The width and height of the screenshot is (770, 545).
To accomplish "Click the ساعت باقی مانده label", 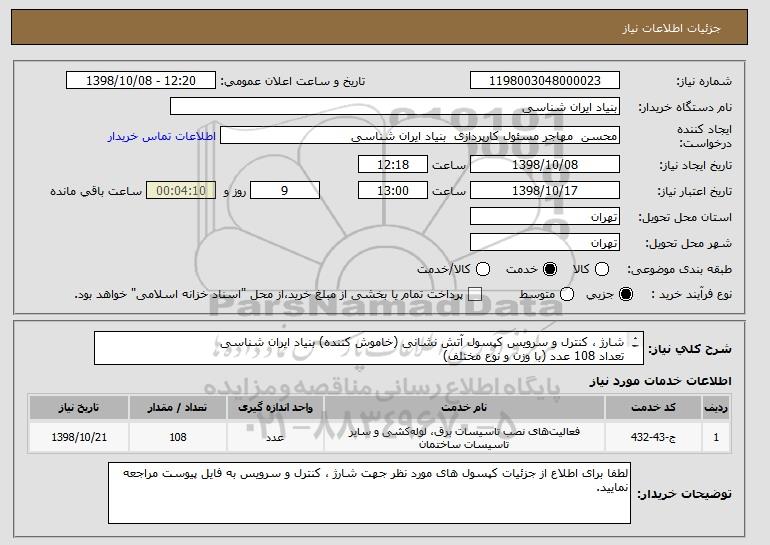I will coord(96,191).
